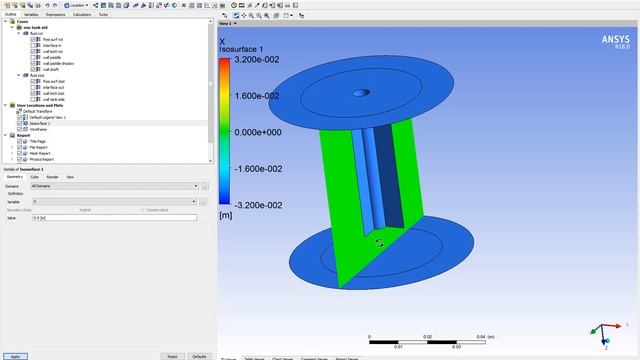The height and width of the screenshot is (360, 640).
Task: Activate the viewer Select mode arrow
Action: coord(224,16)
